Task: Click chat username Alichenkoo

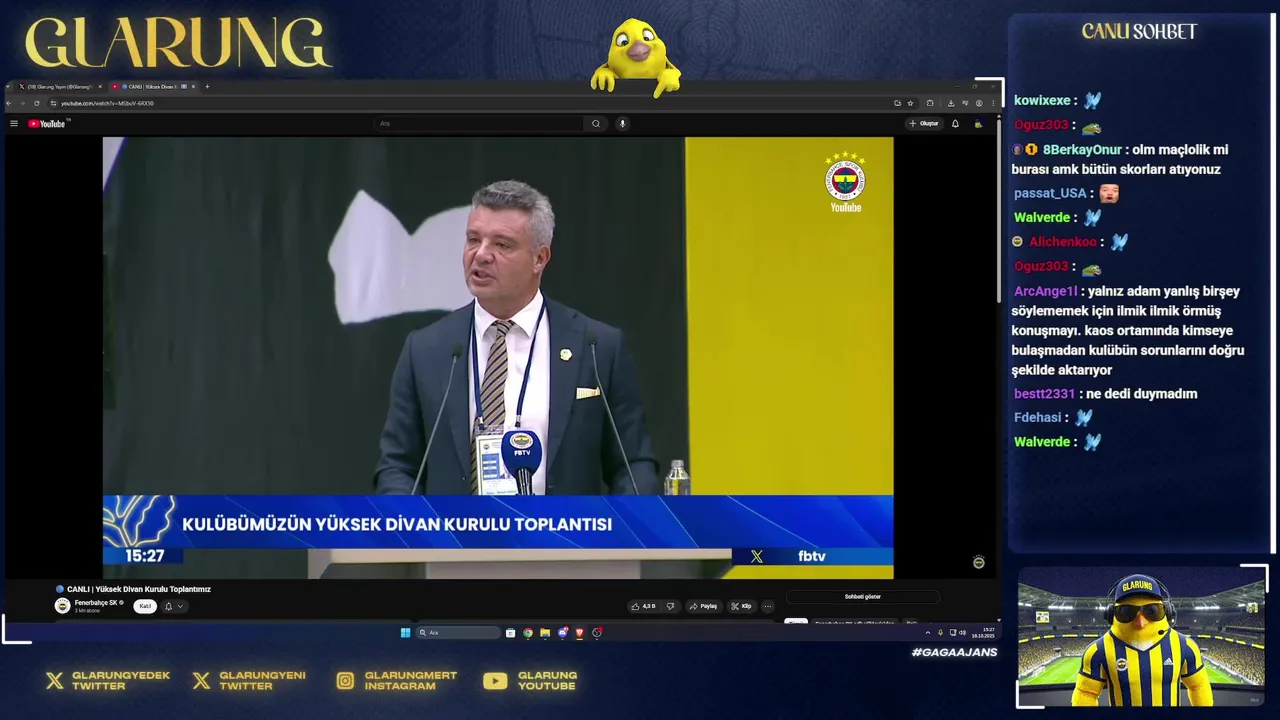Action: [1063, 242]
